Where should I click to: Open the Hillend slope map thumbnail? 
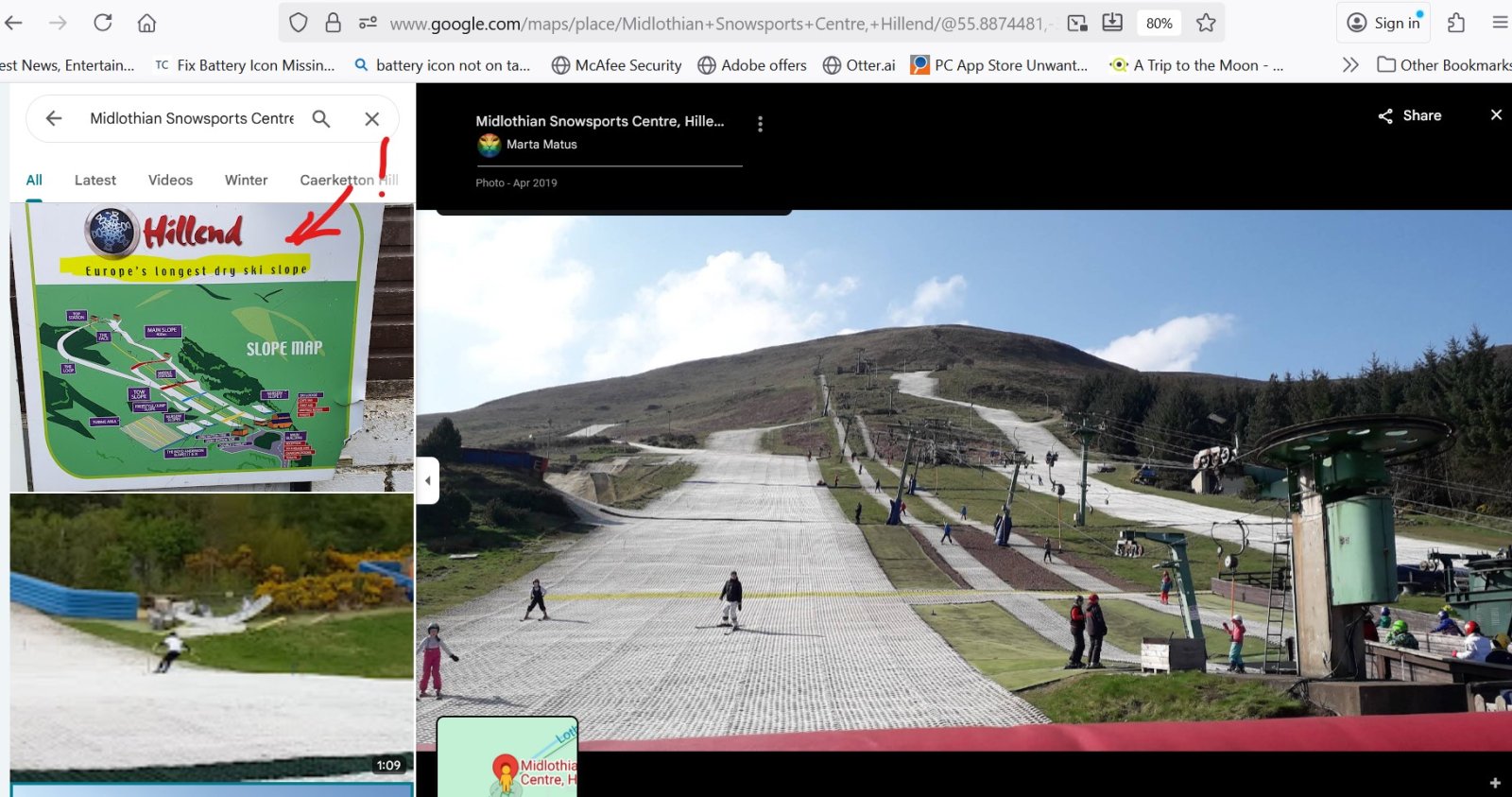pyautogui.click(x=212, y=347)
